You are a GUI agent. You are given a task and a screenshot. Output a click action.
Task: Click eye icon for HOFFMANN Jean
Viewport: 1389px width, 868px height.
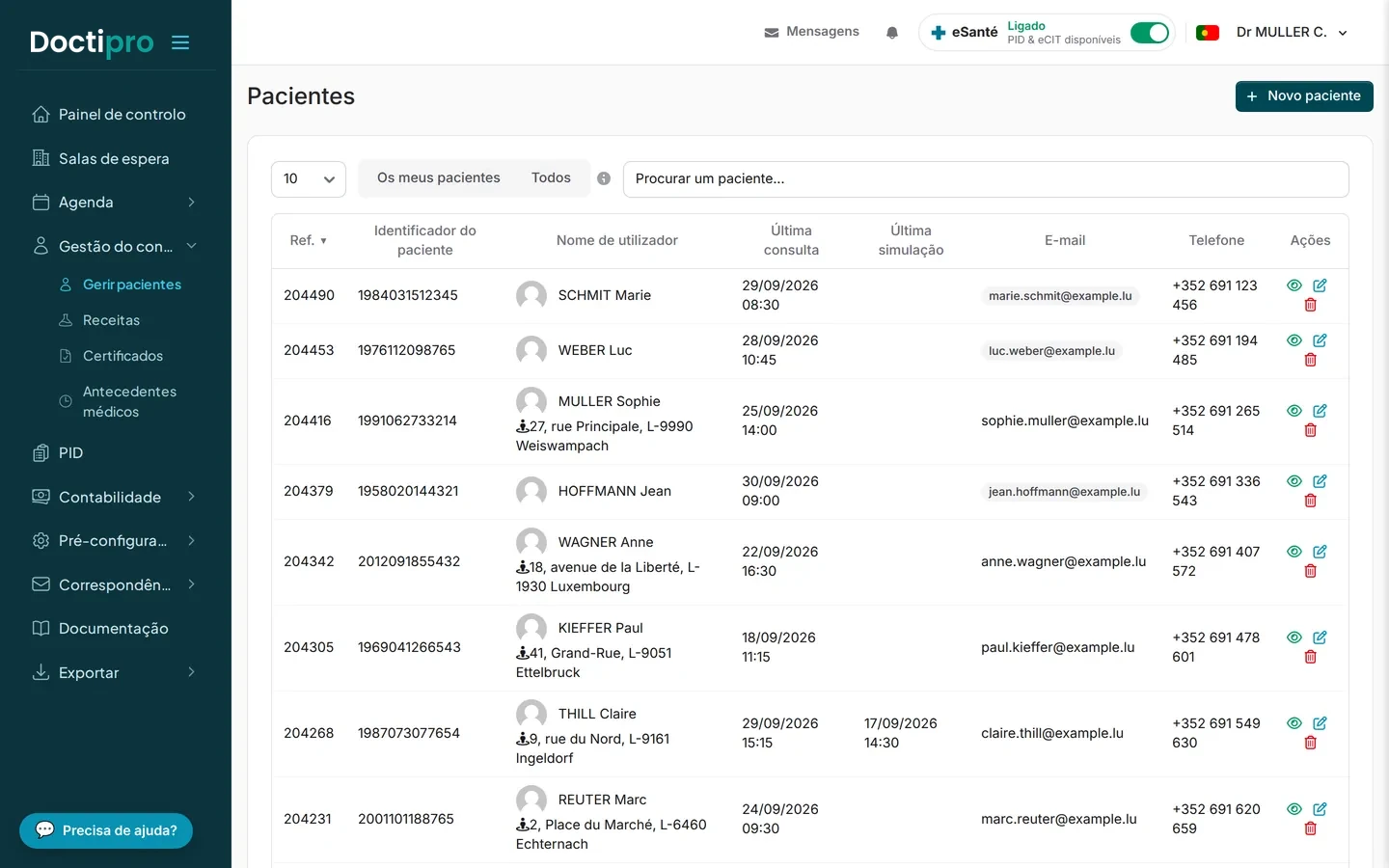pos(1294,481)
